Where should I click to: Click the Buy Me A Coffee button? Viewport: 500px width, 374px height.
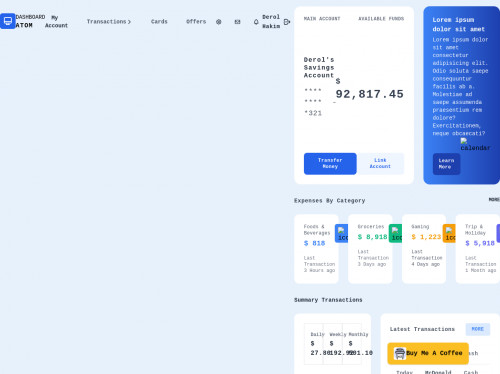click(428, 353)
